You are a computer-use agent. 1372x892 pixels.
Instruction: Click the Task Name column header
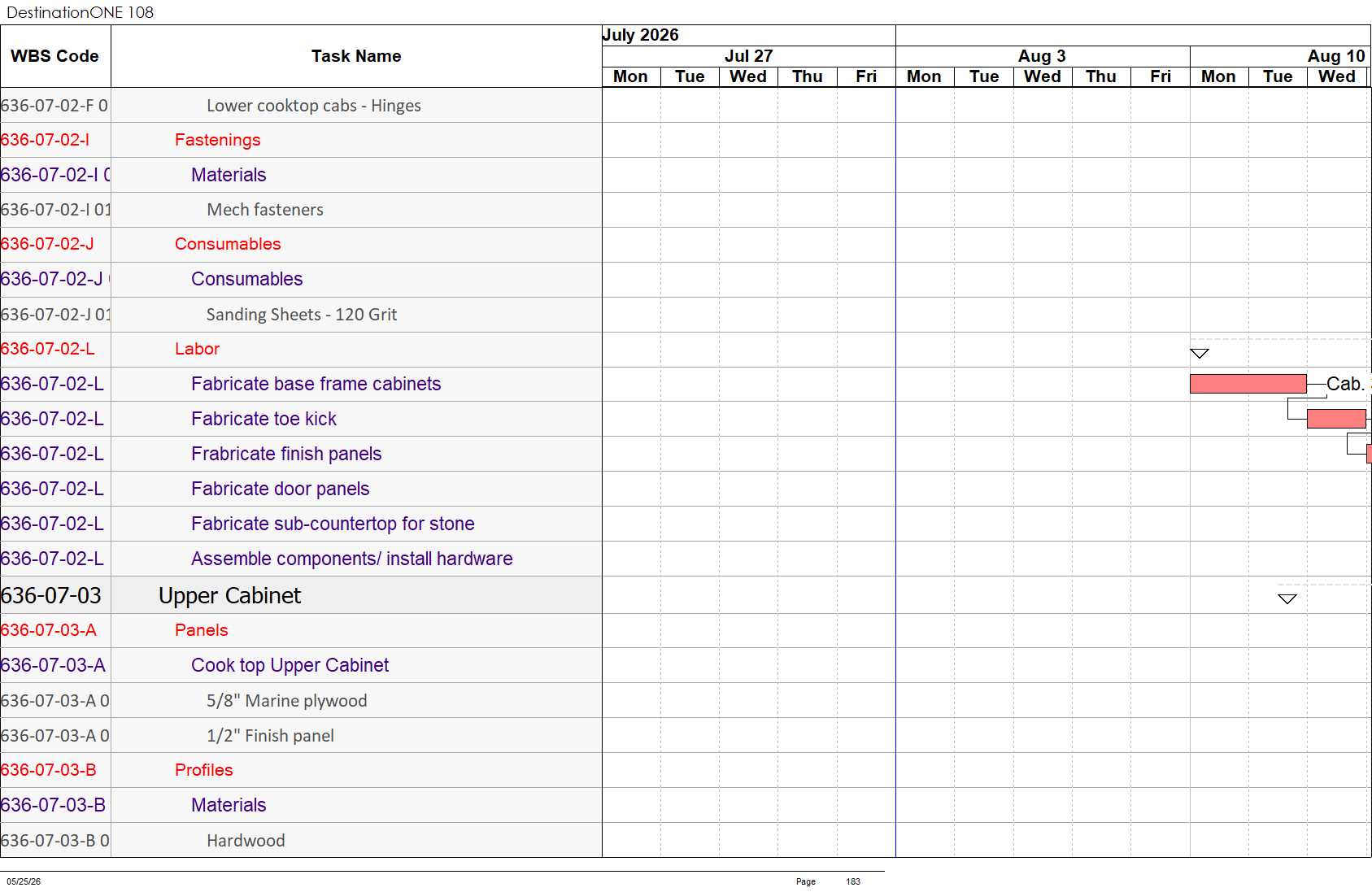pyautogui.click(x=356, y=56)
